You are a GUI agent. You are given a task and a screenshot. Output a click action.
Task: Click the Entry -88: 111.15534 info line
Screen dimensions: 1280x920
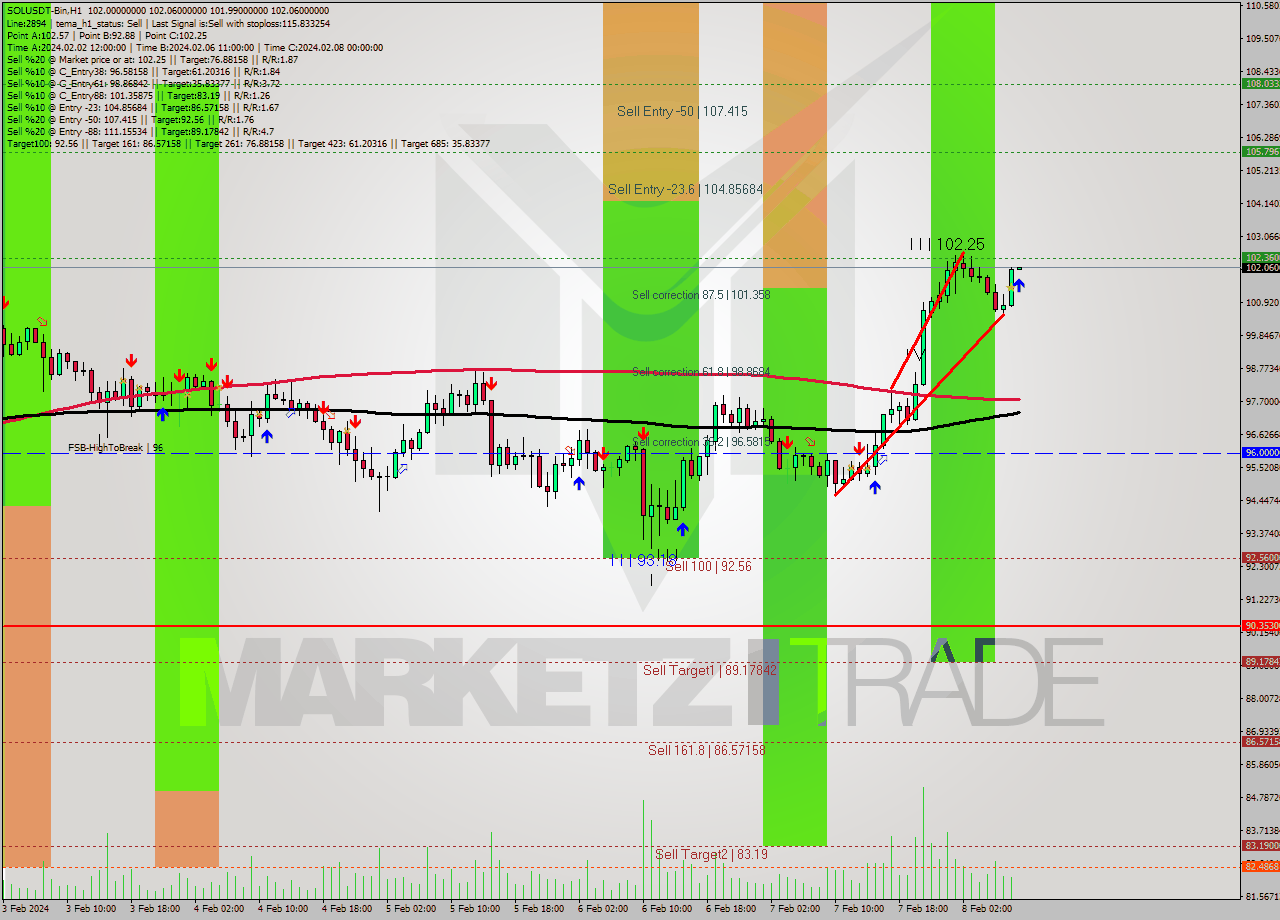tap(140, 131)
